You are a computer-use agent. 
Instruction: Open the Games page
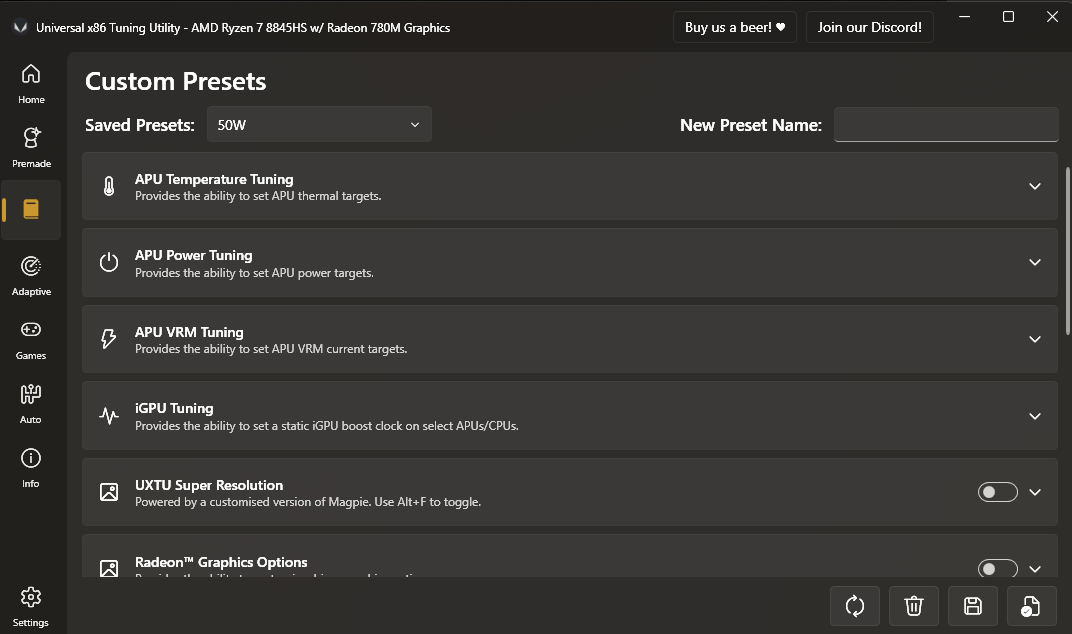[x=31, y=340]
